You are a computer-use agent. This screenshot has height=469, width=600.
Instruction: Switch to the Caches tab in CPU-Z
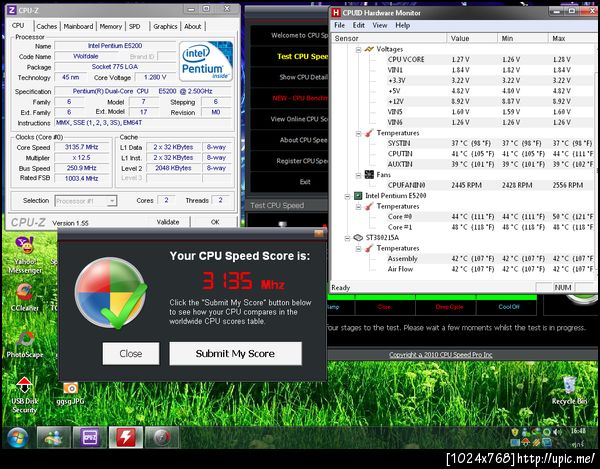47,26
